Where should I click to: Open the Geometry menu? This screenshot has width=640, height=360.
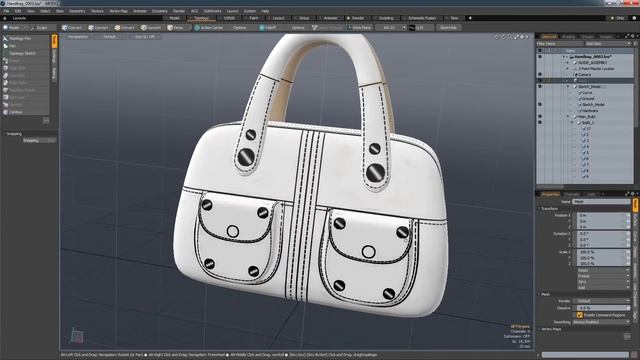77,11
